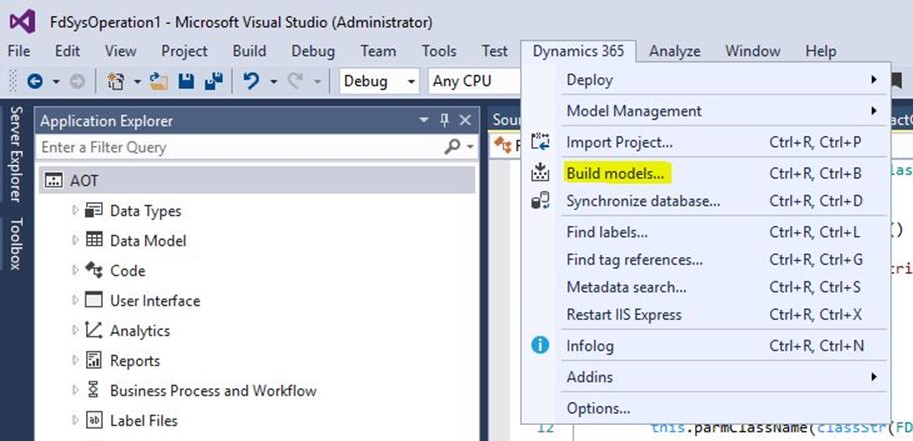Click the Save toolbar icon
Image resolution: width=913 pixels, height=441 pixels.
186,82
